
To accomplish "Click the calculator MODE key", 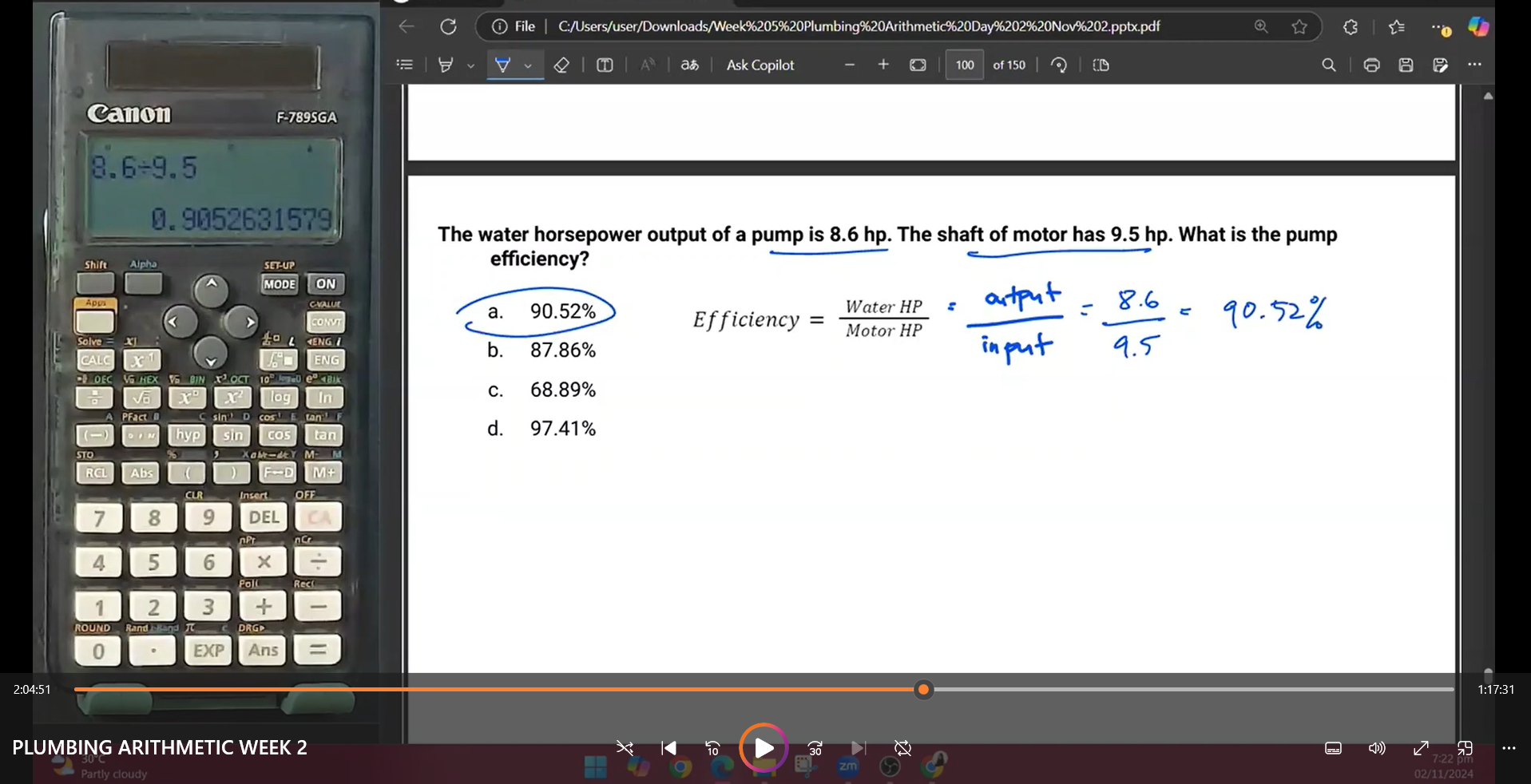I will (280, 283).
